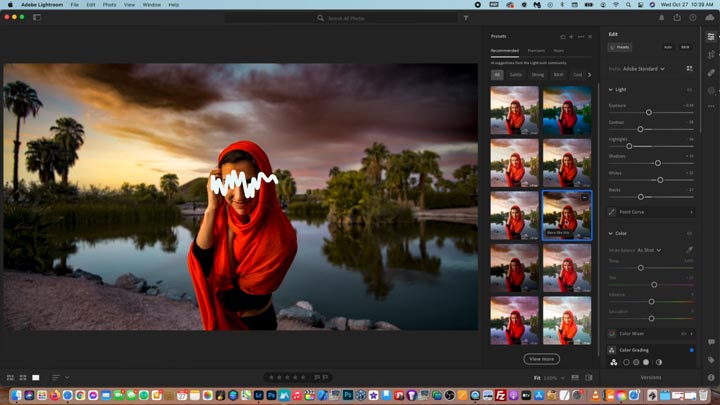Show photo Info panel icon
Viewport: 720px width, 405px height.
[711, 377]
